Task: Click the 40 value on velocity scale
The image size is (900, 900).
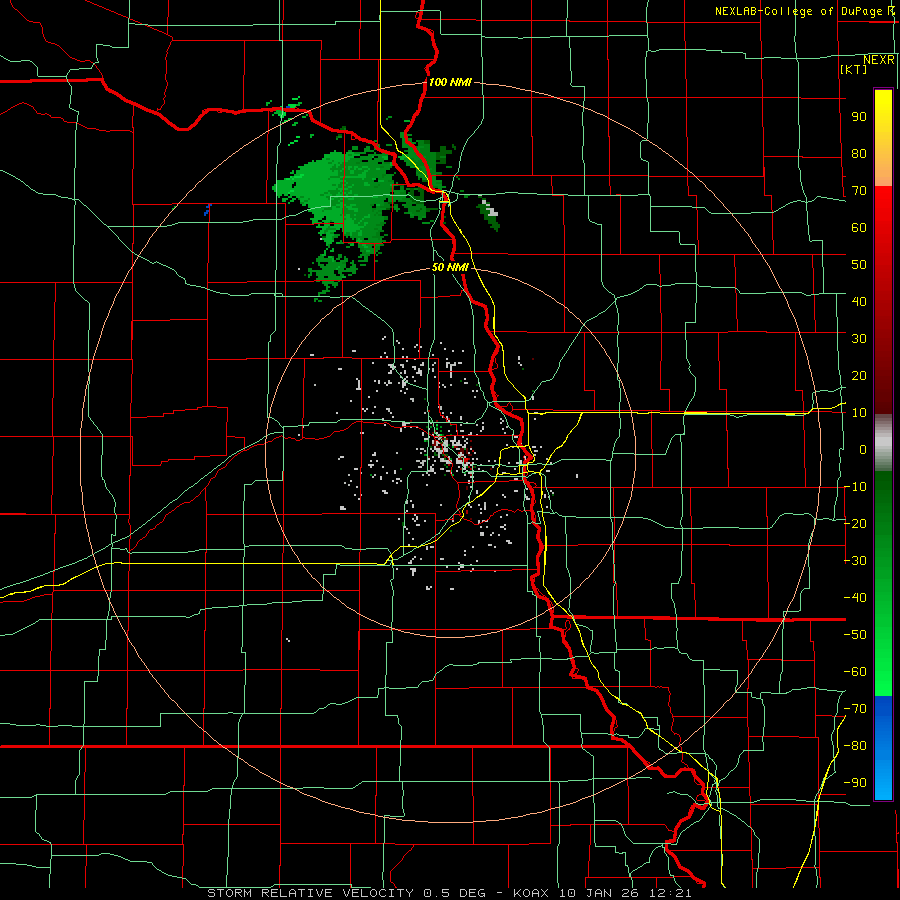Action: pyautogui.click(x=859, y=302)
